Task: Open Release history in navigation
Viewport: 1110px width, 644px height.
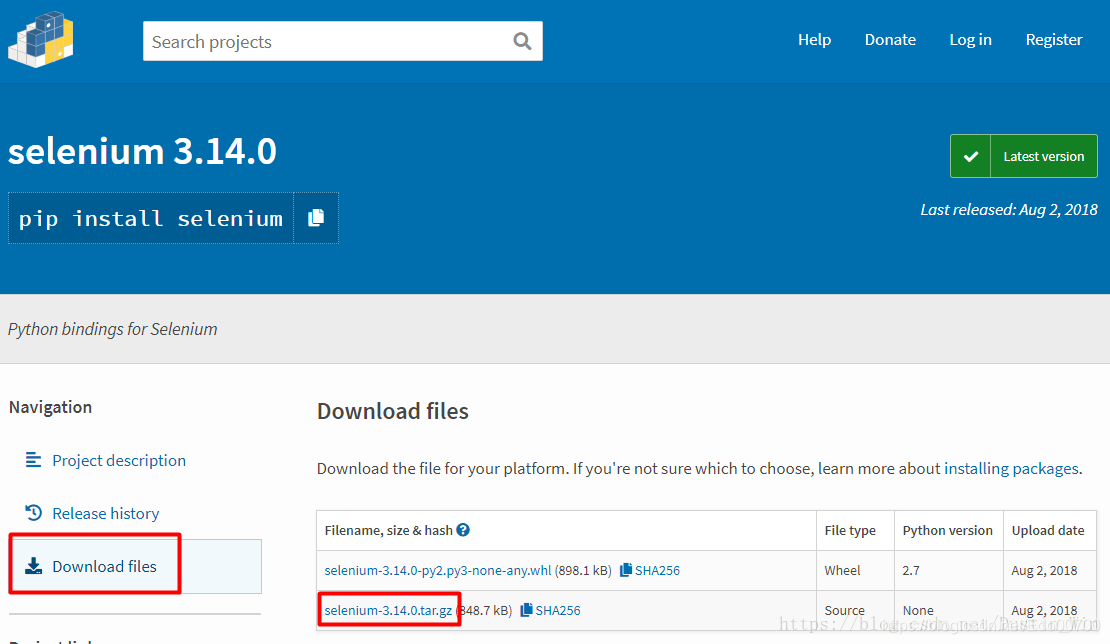Action: coord(105,513)
